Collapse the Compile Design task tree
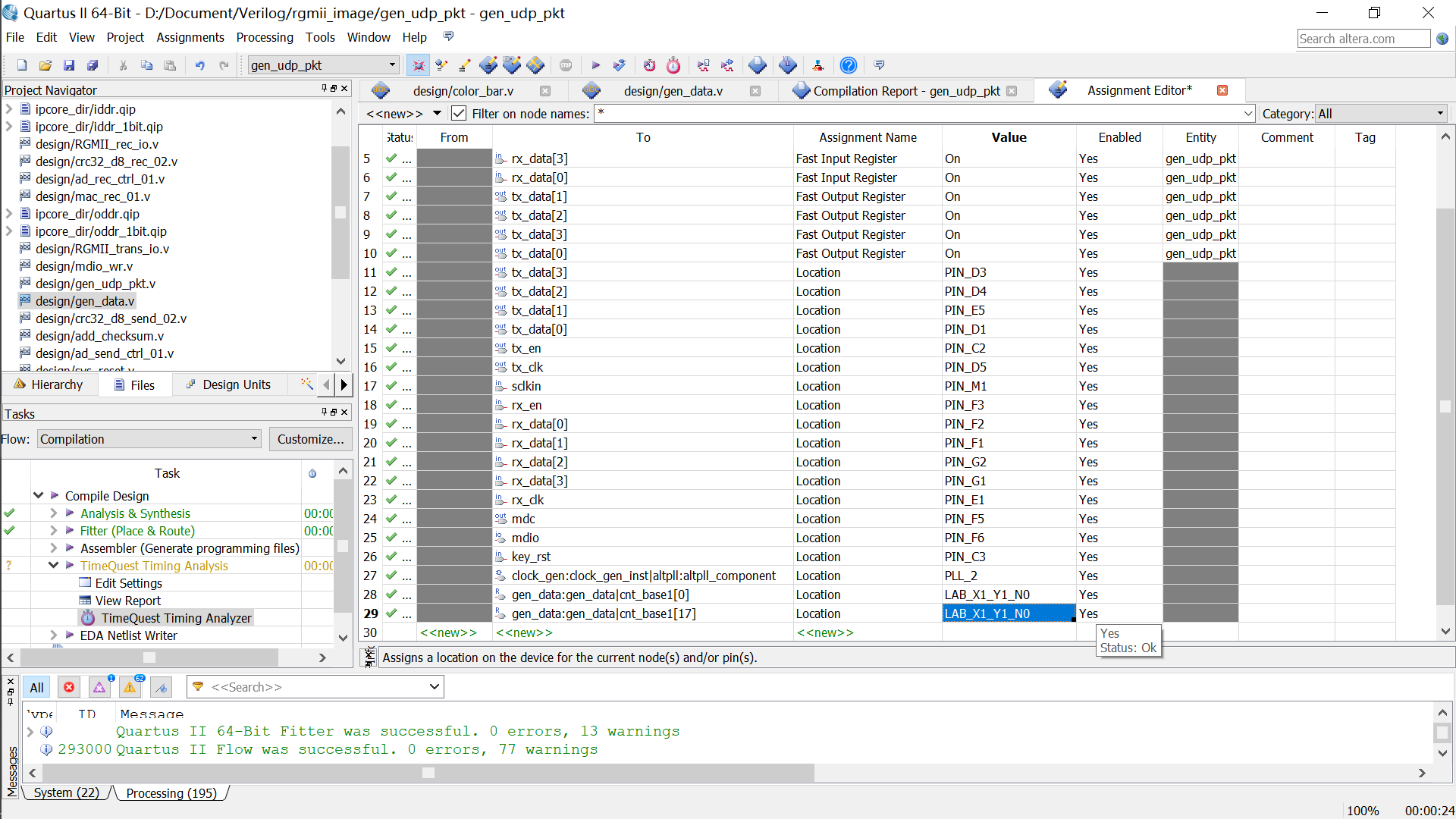This screenshot has height=819, width=1456. point(38,495)
